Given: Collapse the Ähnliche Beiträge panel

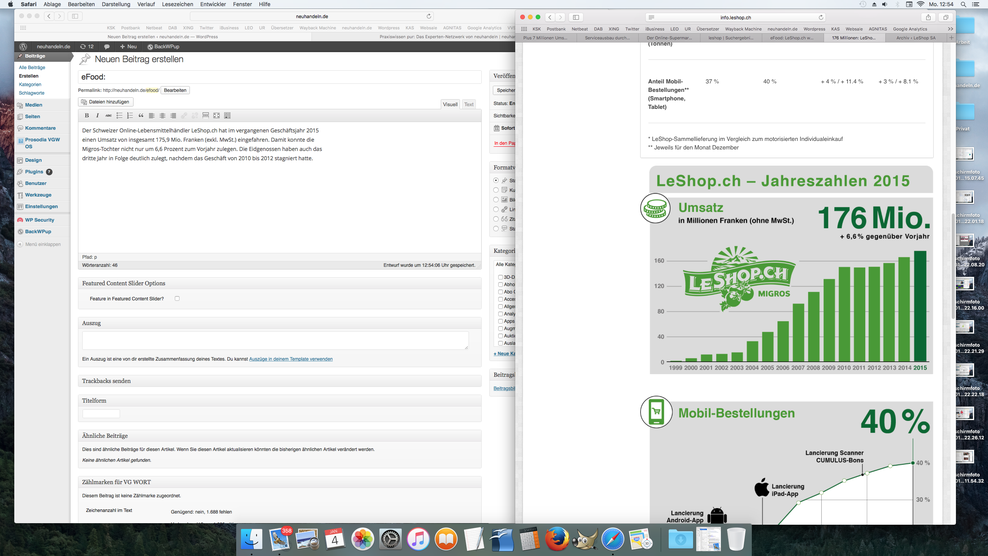Looking at the screenshot, I should pyautogui.click(x=280, y=436).
